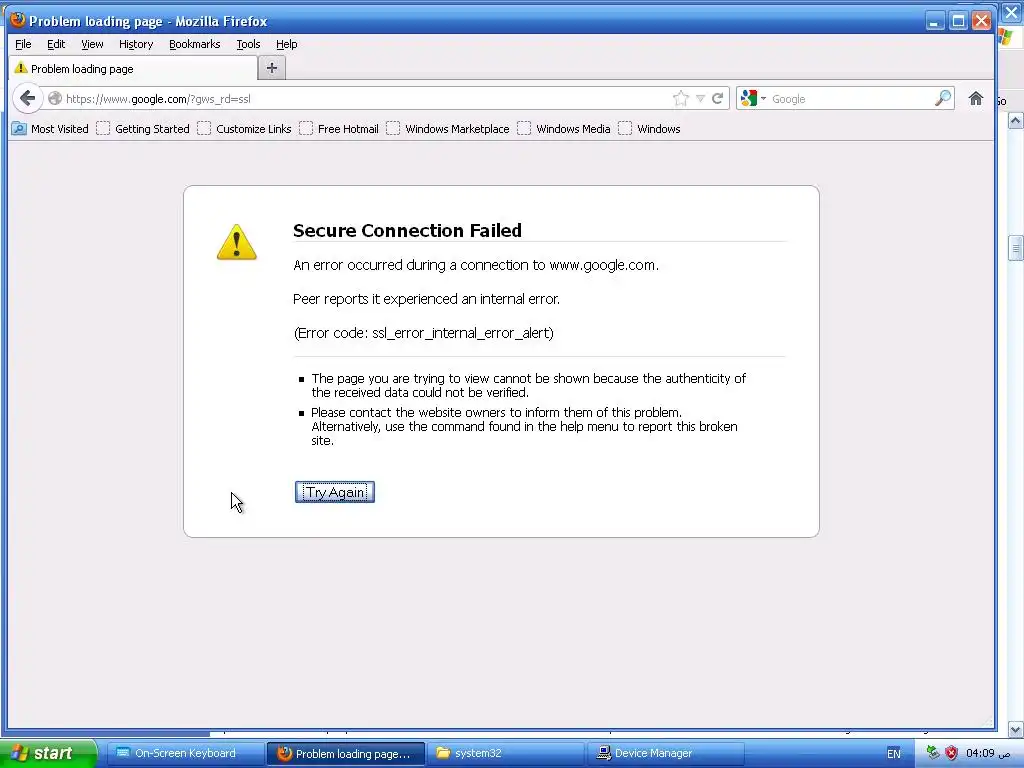
Task: Bookmark this page with the star icon
Action: pyautogui.click(x=680, y=99)
